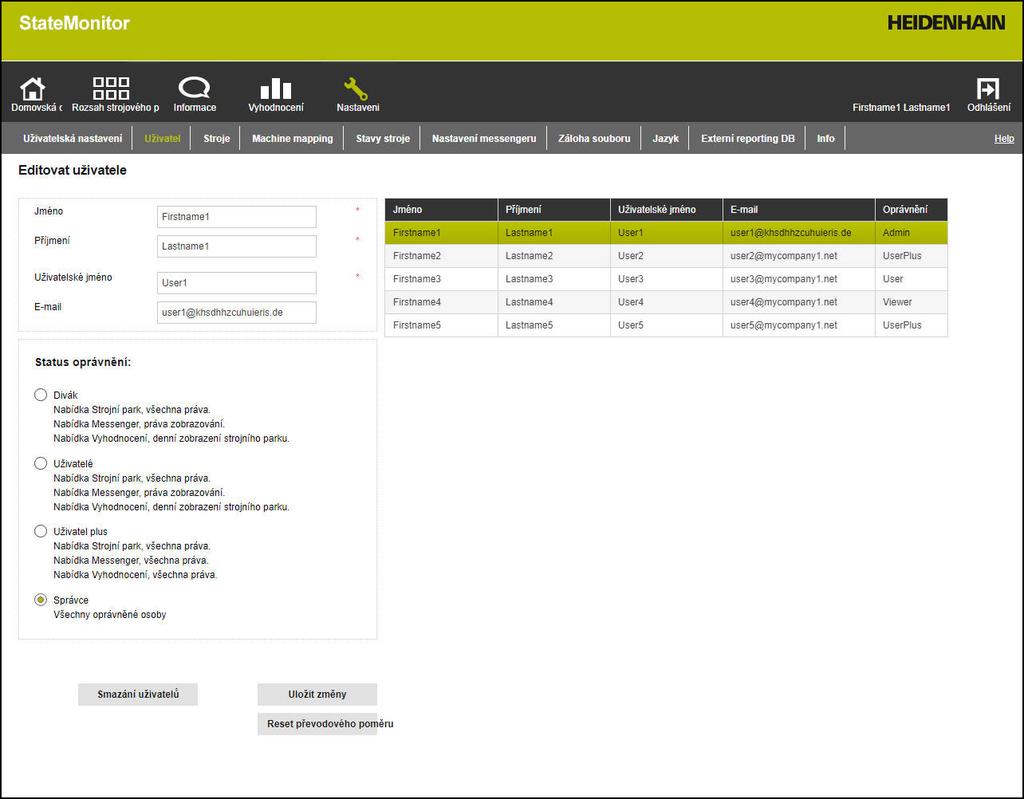The image size is (1024, 799).
Task: Click the Příjmení input field
Action: (236, 246)
